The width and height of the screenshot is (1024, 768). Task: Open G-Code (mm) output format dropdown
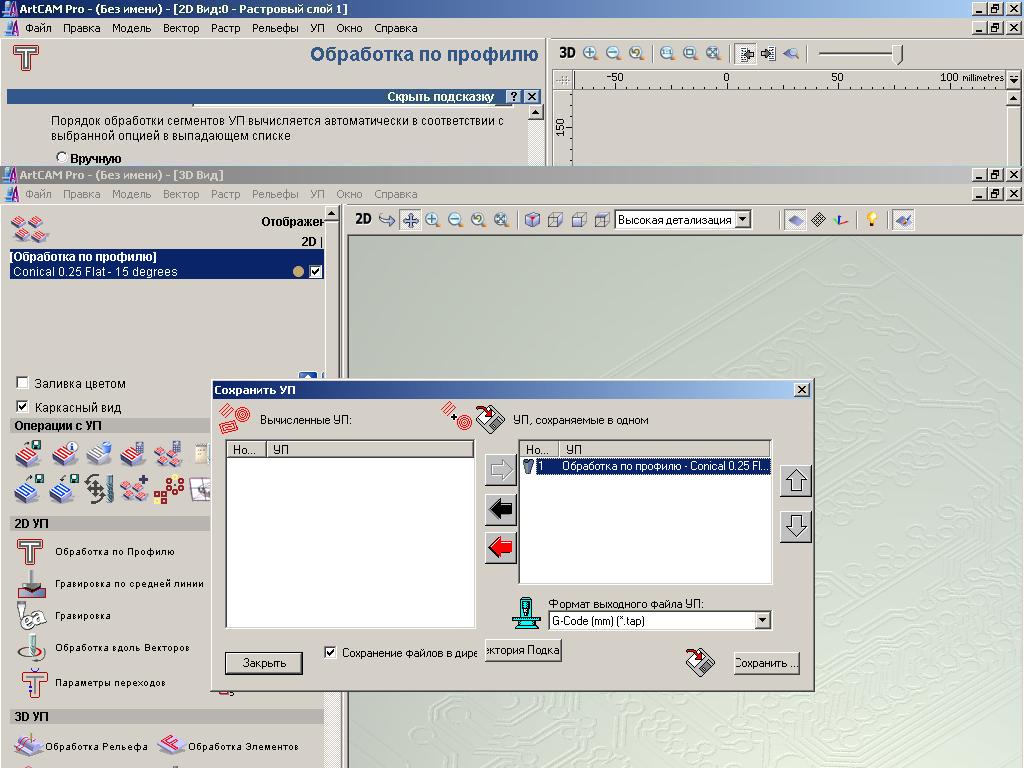tap(762, 620)
